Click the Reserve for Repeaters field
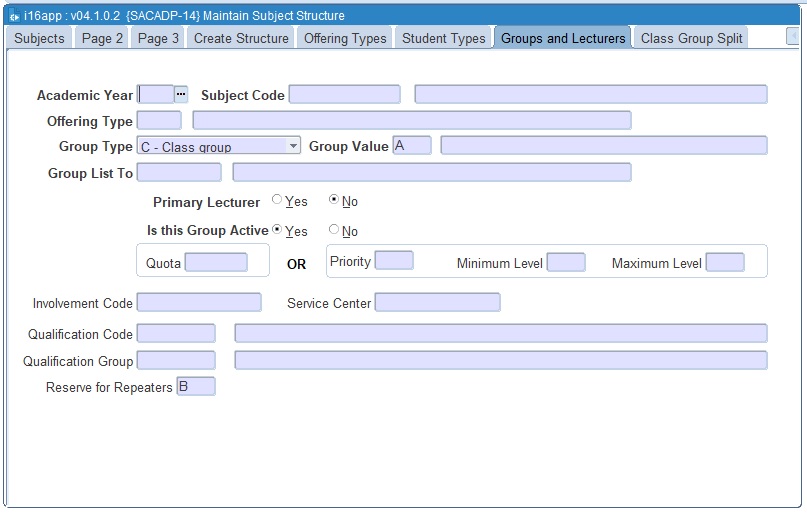 (196, 387)
